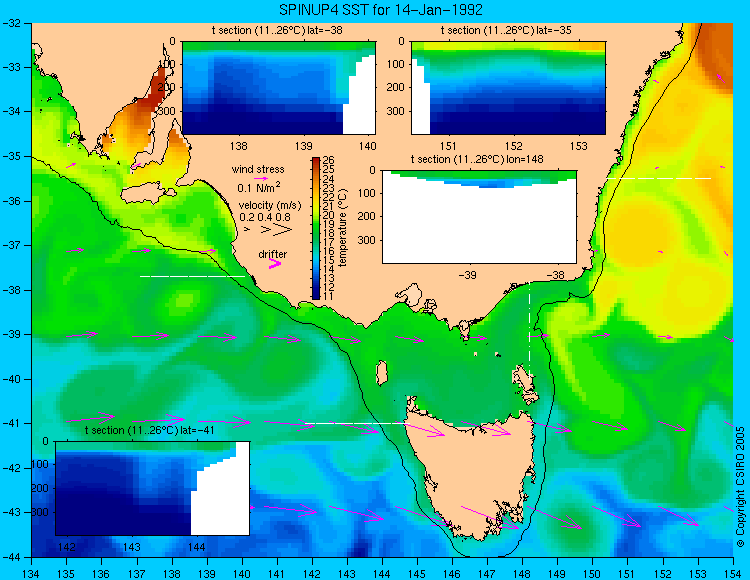750x580 pixels.
Task: Click the -32 label on the latitude axis
Action: click(x=11, y=23)
